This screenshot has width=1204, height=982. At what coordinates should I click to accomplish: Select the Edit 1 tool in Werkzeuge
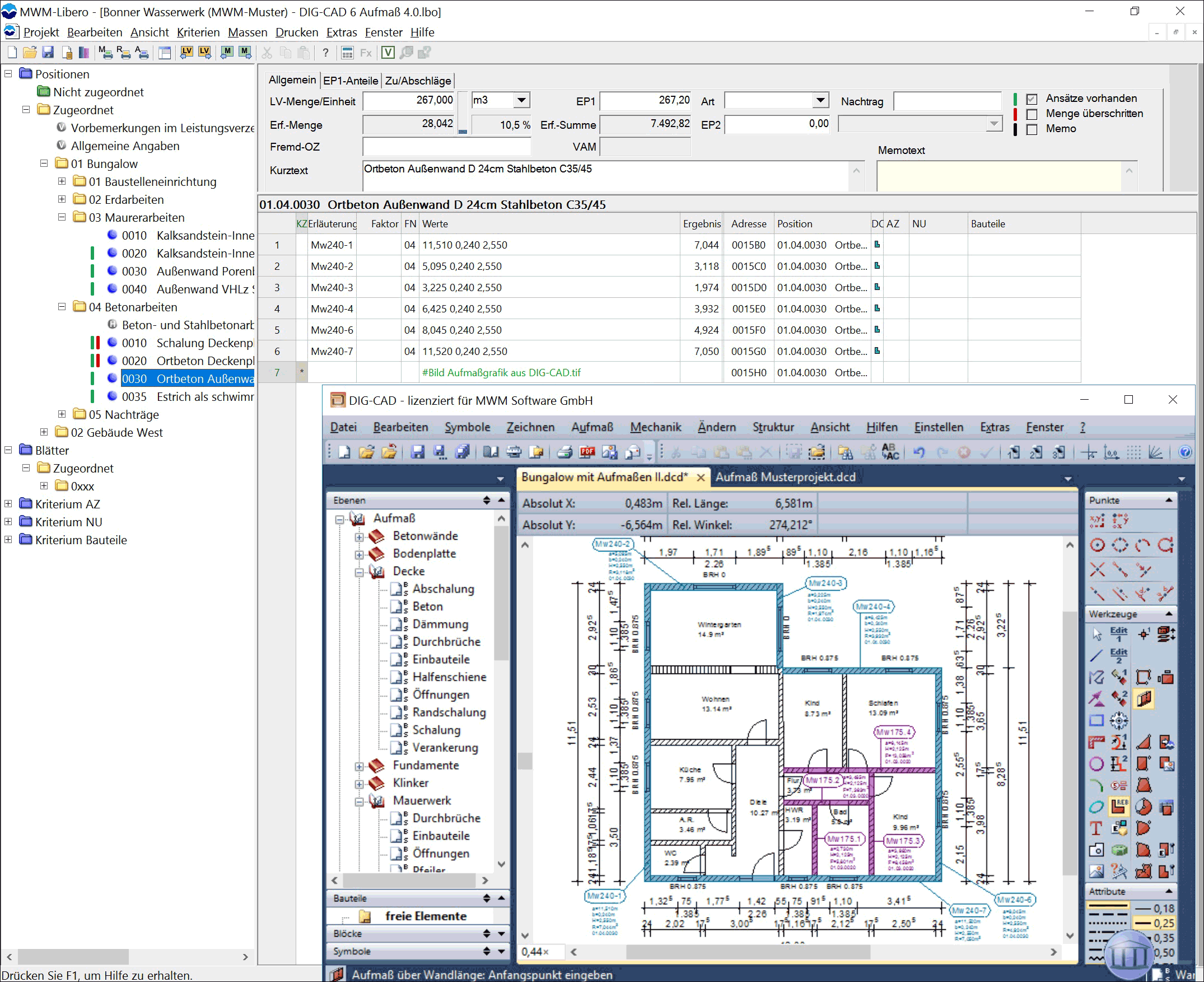tap(1118, 634)
